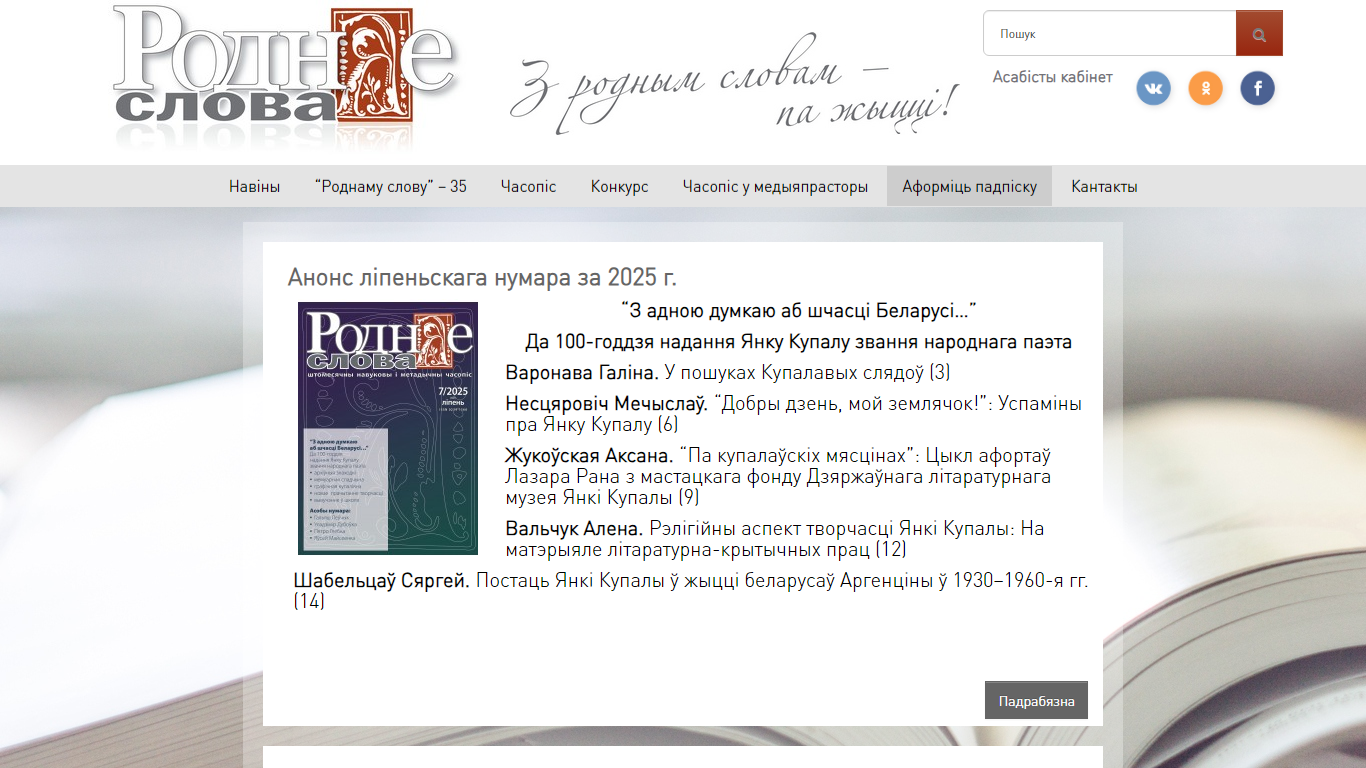
Task: Click the author name Варонава Галіна
Action: click(x=582, y=373)
